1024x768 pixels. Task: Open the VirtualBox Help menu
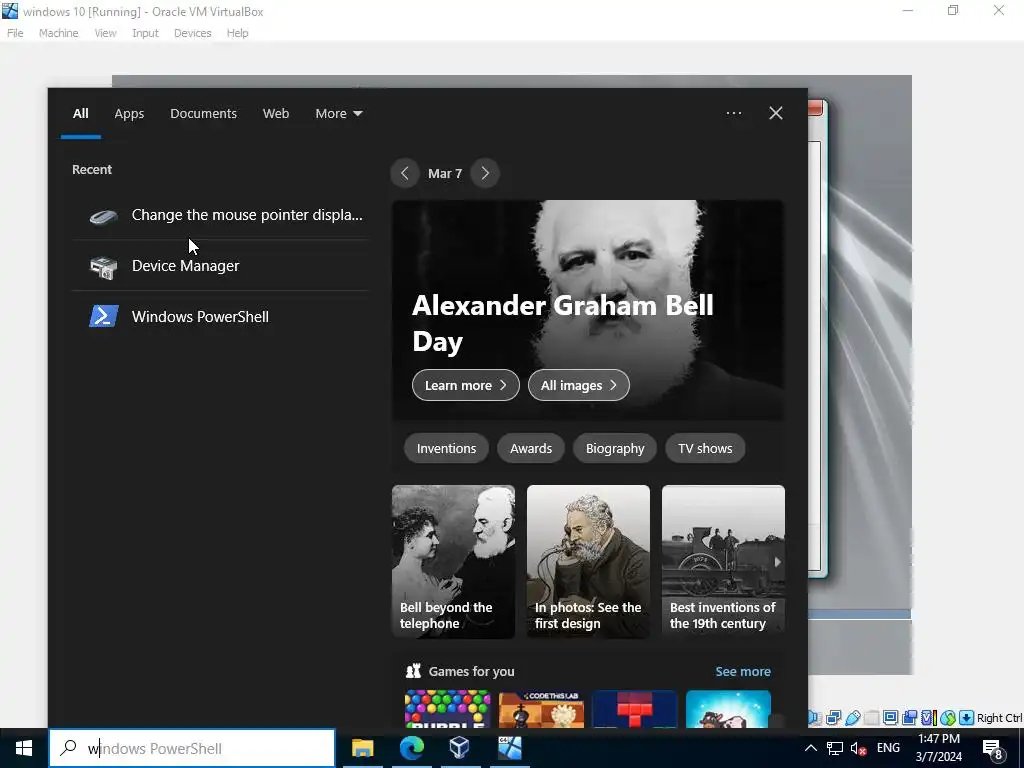click(x=238, y=33)
